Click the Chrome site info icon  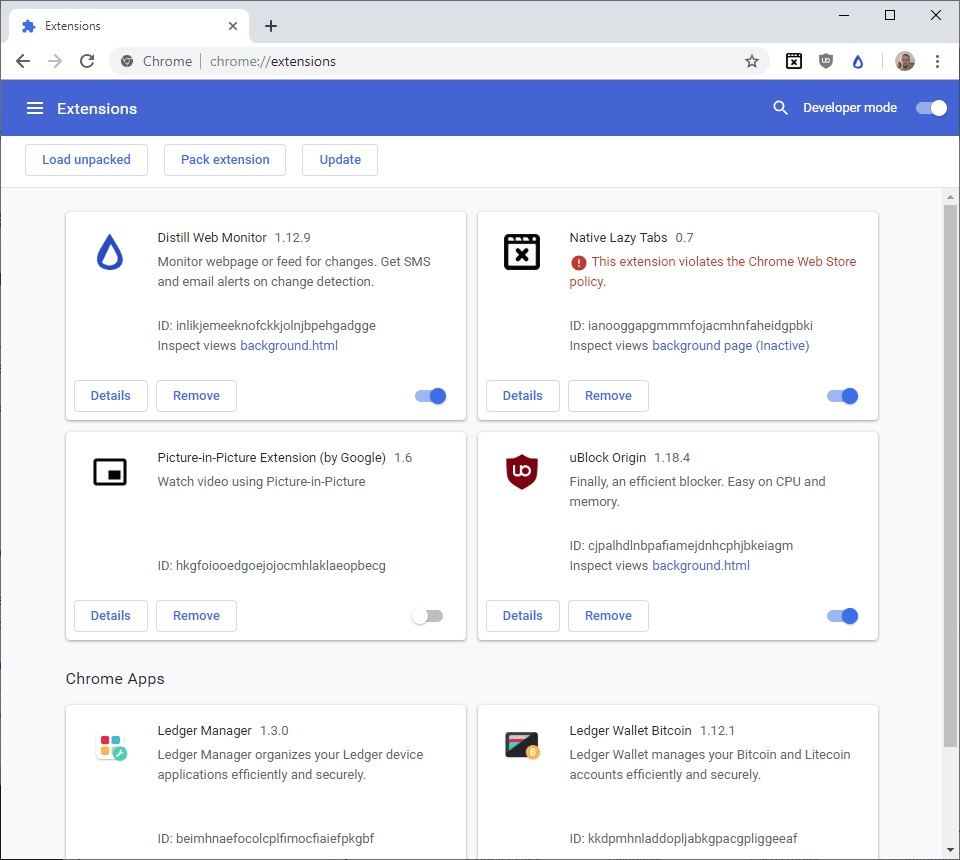point(127,61)
